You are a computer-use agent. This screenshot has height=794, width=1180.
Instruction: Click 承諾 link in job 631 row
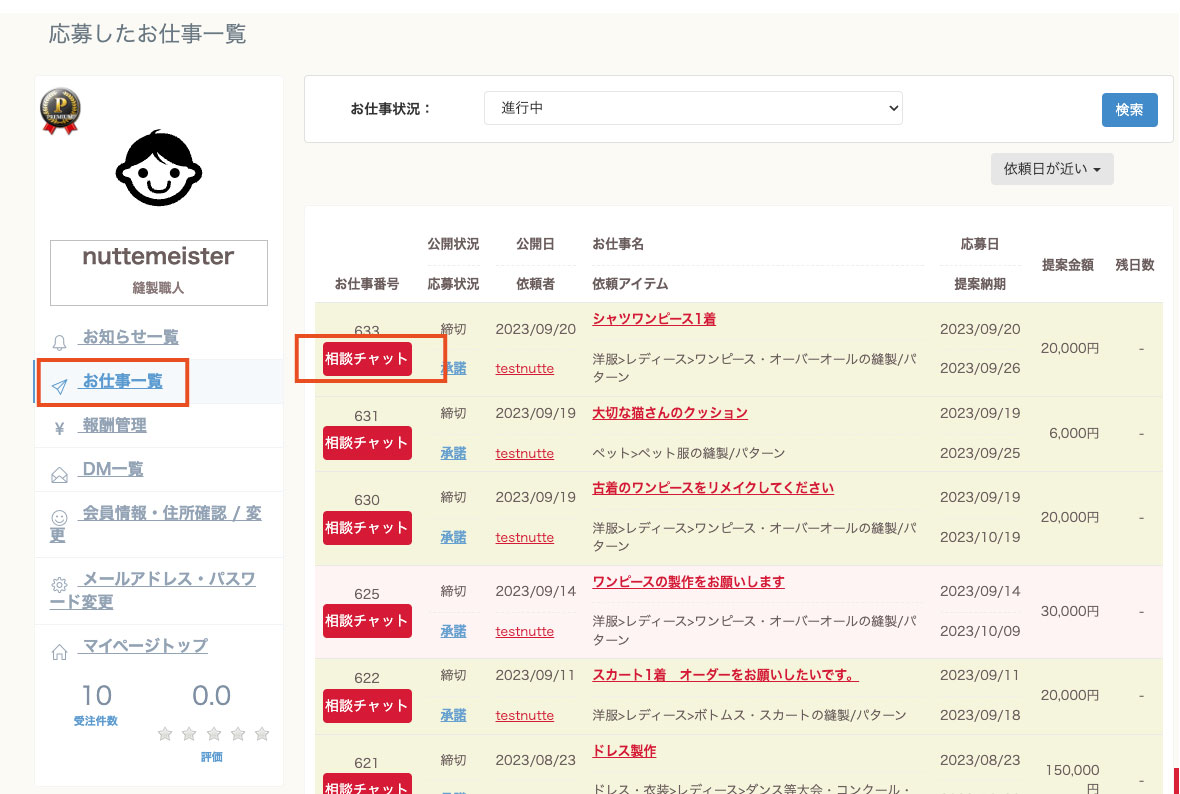[x=453, y=453]
